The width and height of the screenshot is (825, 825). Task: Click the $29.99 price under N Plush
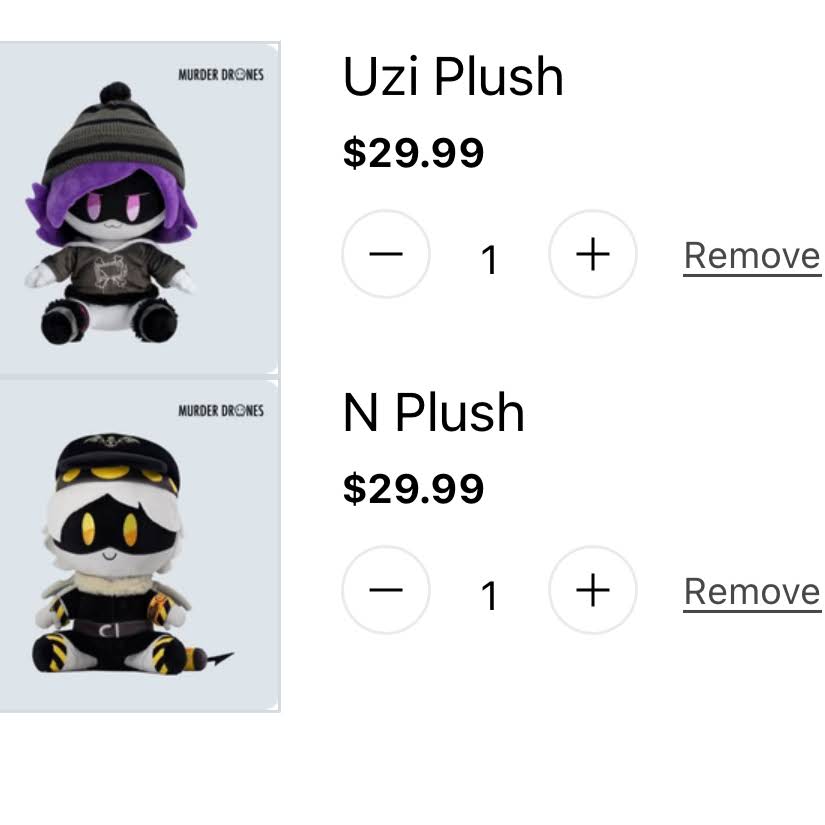pos(413,489)
